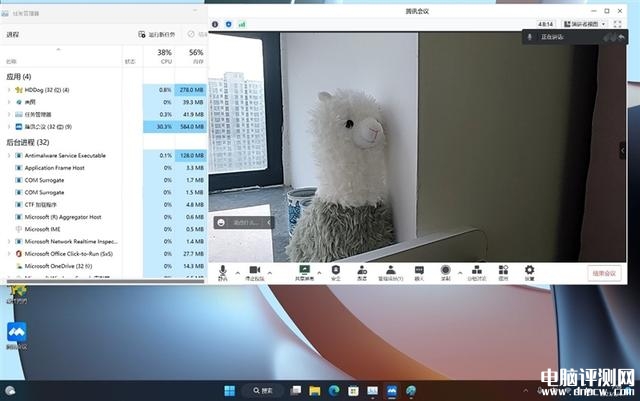Click the video overlay message input field

tap(246, 223)
